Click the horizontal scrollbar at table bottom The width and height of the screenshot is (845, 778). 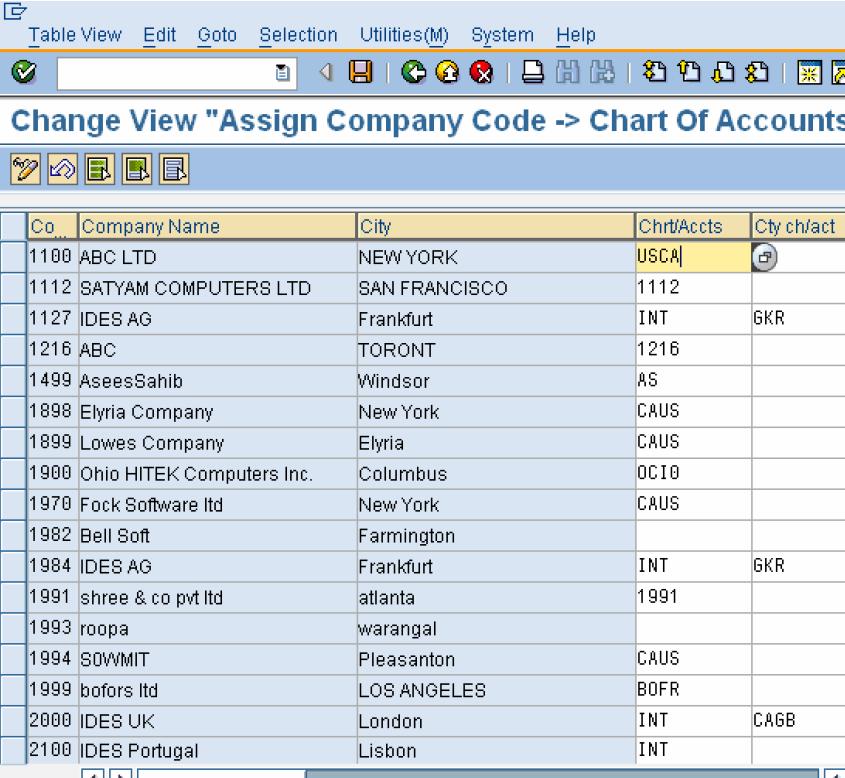click(x=477, y=774)
